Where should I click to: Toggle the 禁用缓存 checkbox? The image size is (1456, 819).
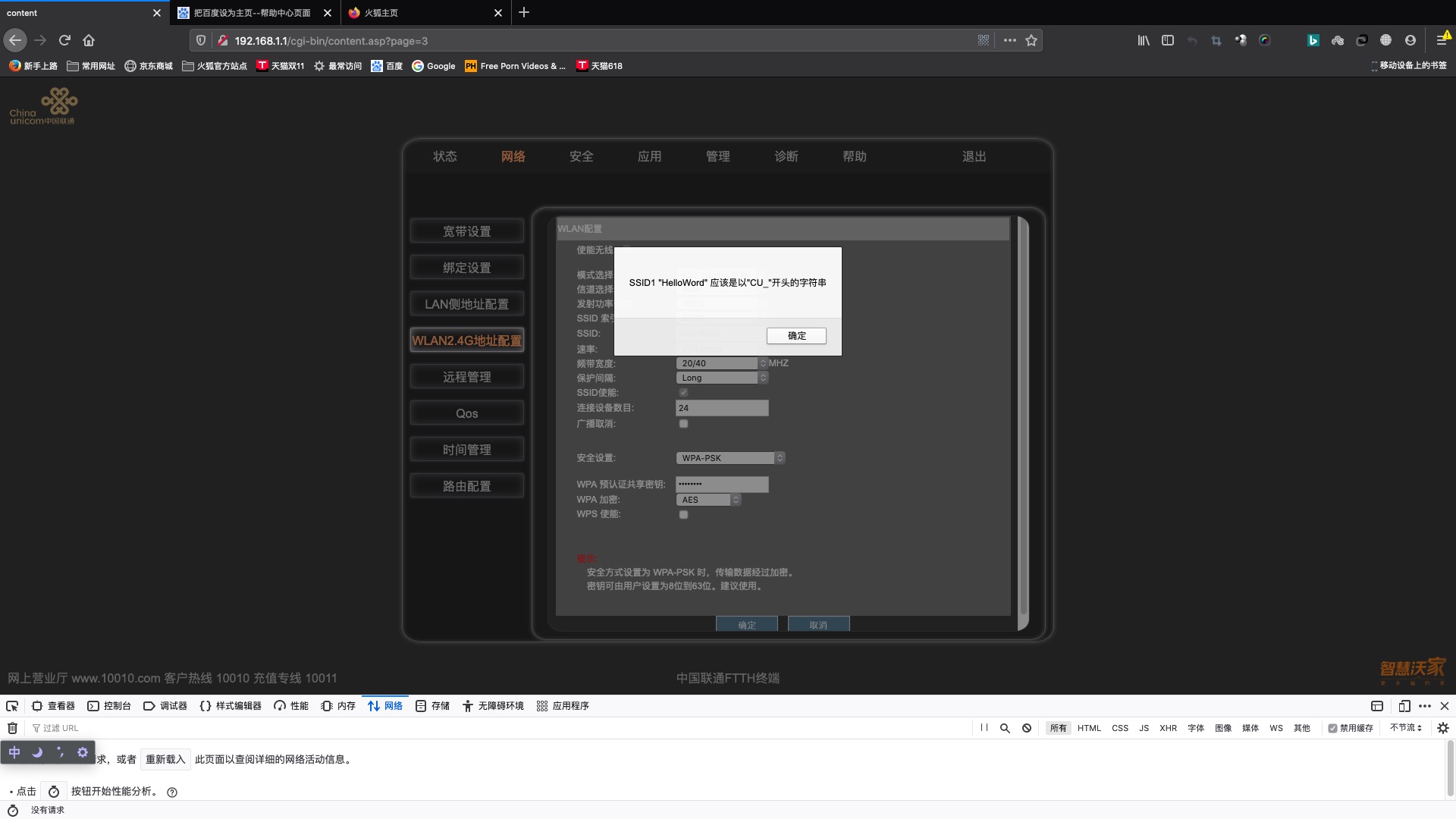[1332, 728]
